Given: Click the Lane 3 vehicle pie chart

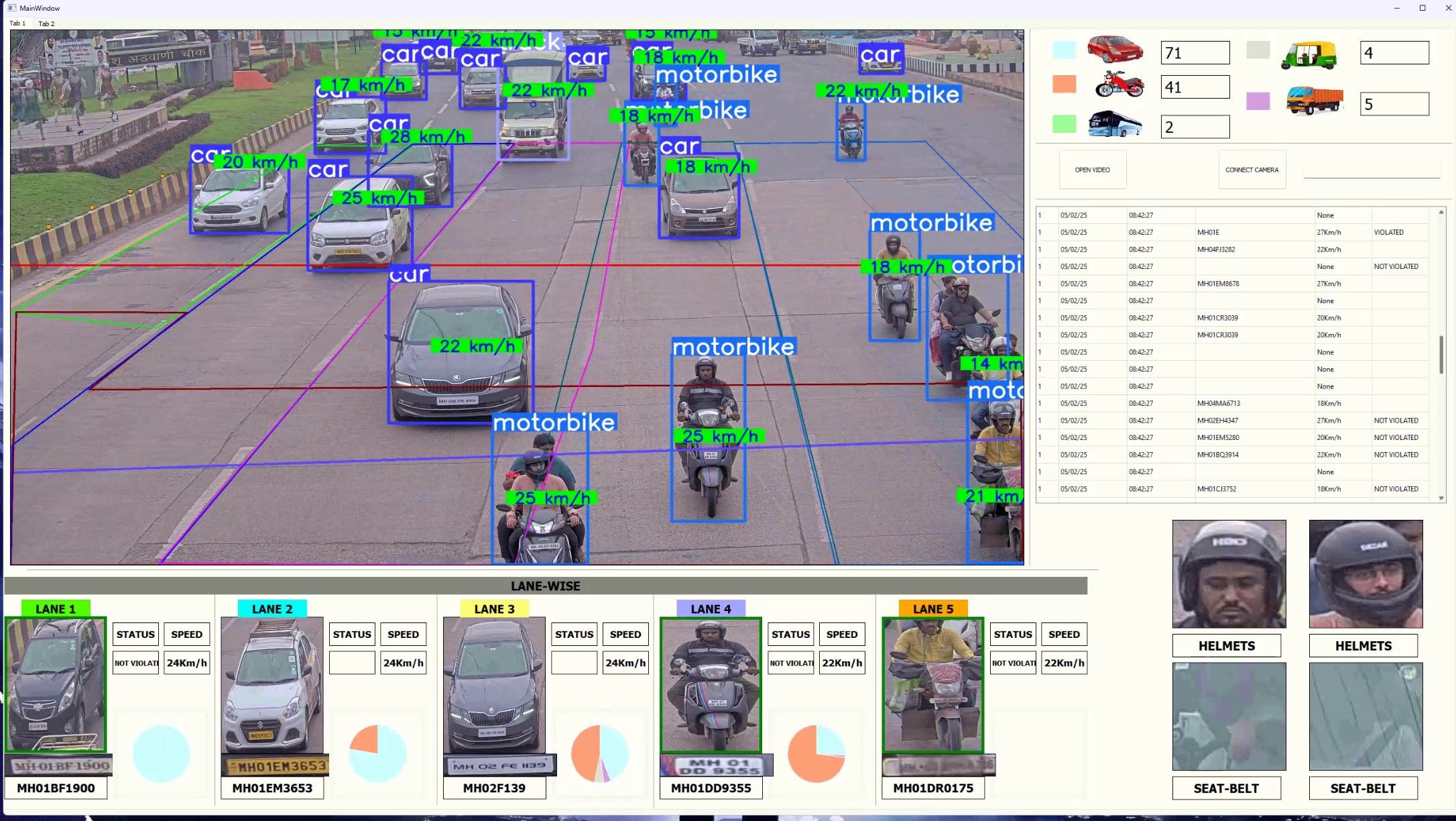Looking at the screenshot, I should coord(600,753).
